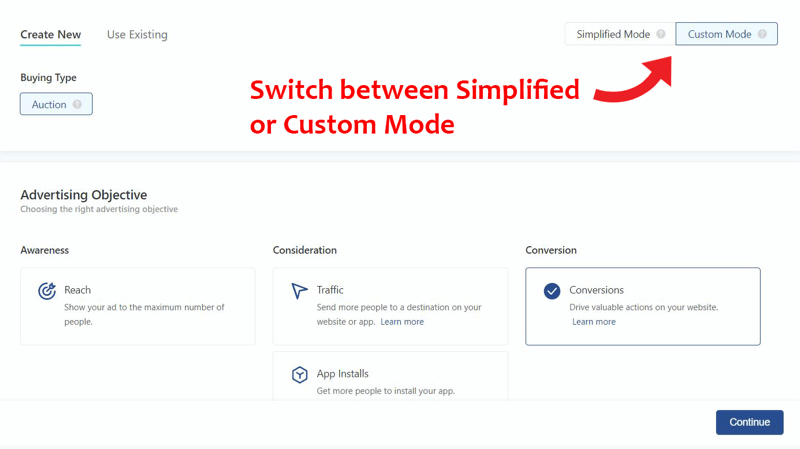Go to the Use Existing tab
The height and width of the screenshot is (449, 800).
[137, 35]
